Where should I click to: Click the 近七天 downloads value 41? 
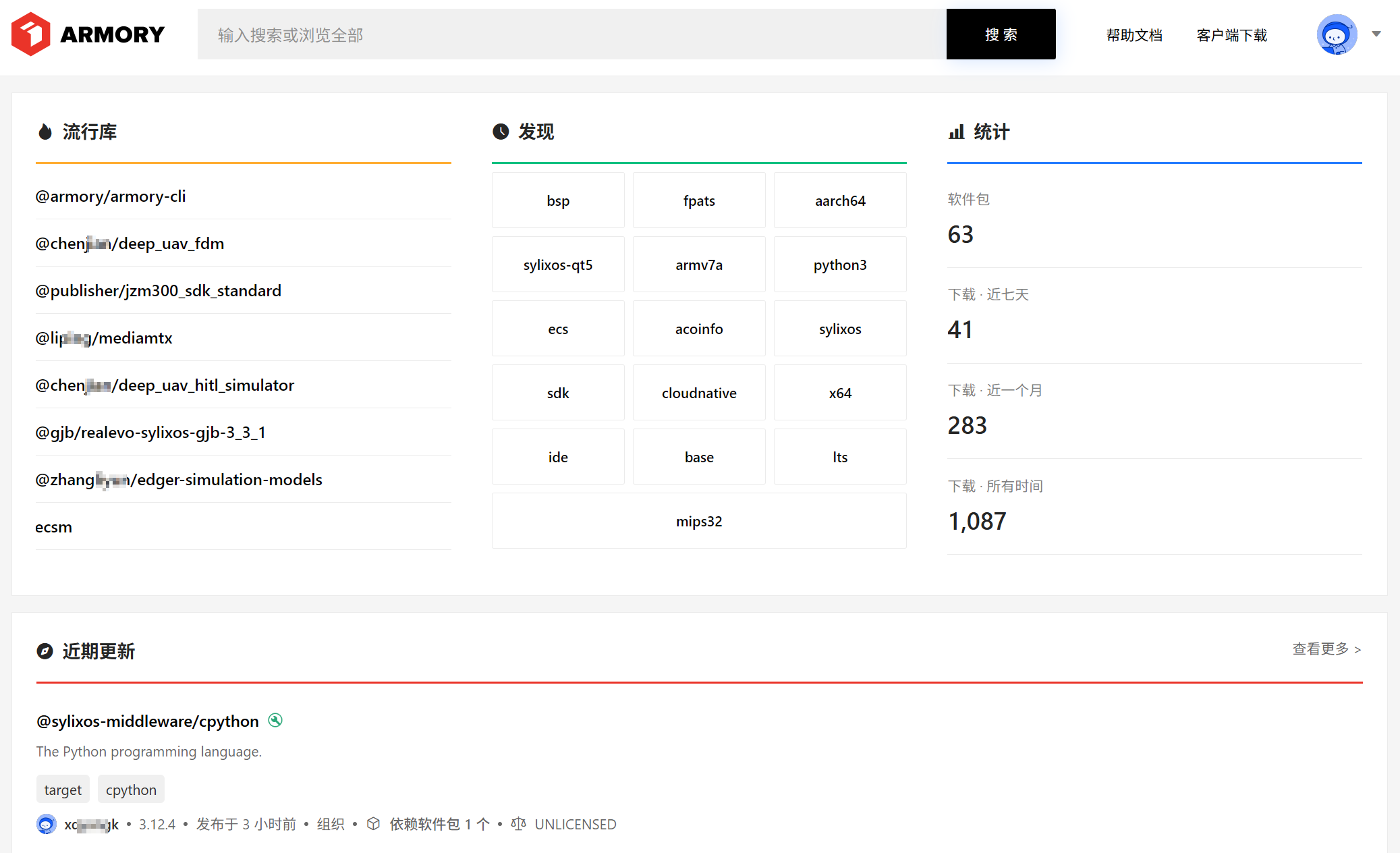(960, 329)
